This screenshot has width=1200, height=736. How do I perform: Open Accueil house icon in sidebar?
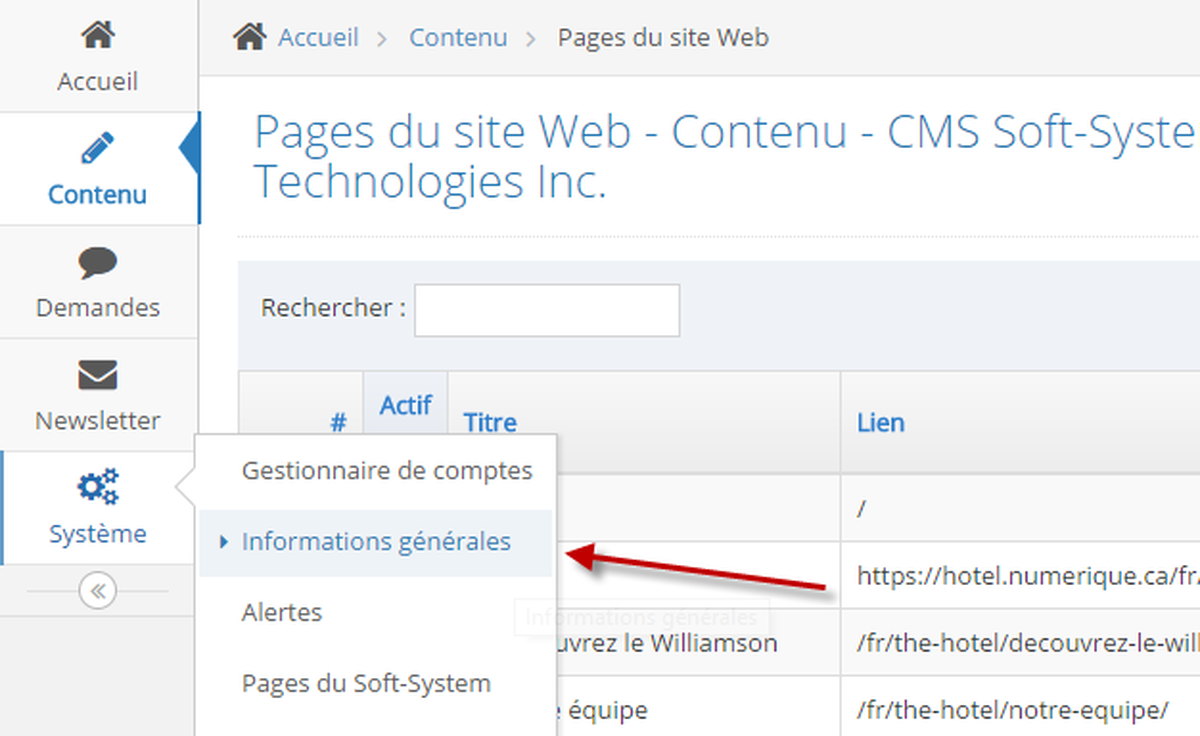98,36
